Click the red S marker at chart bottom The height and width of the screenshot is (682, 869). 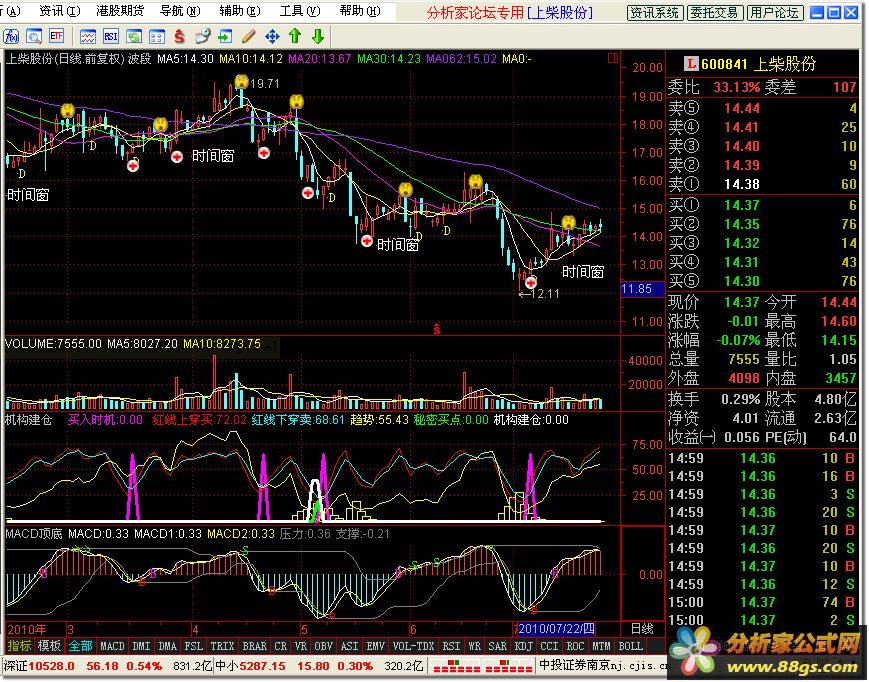tap(437, 330)
